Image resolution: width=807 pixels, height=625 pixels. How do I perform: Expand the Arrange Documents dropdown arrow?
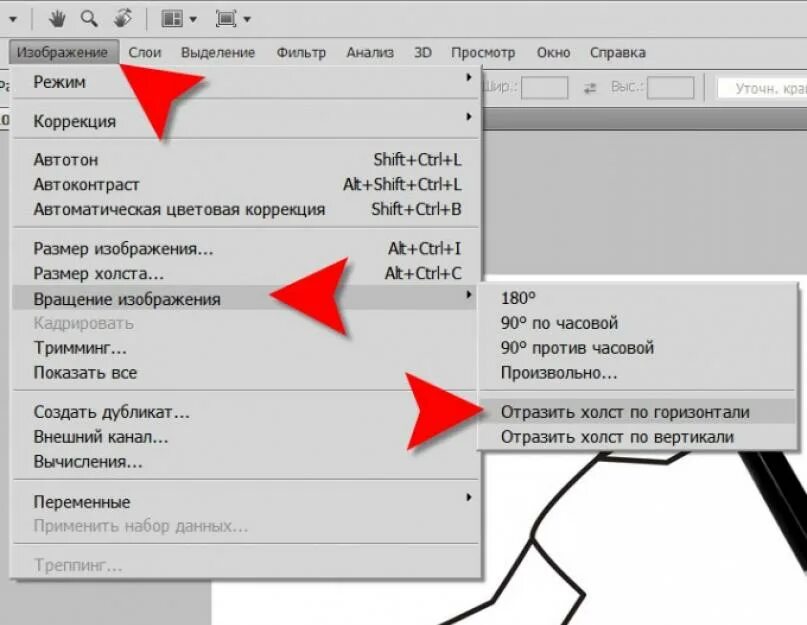pos(193,20)
